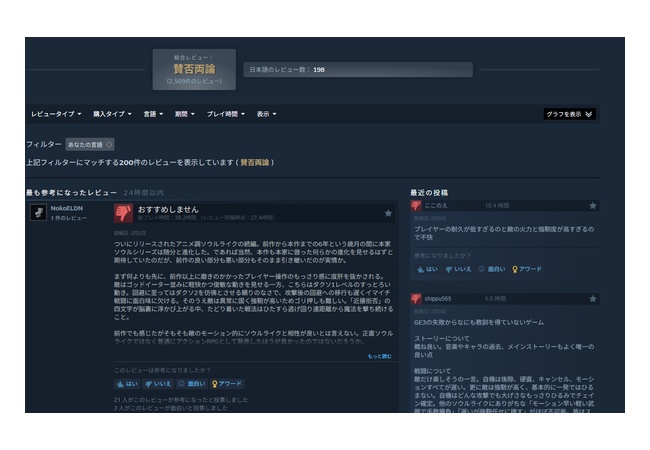
Task: Vote はい on NokoELDN's review
Action: tap(127, 384)
